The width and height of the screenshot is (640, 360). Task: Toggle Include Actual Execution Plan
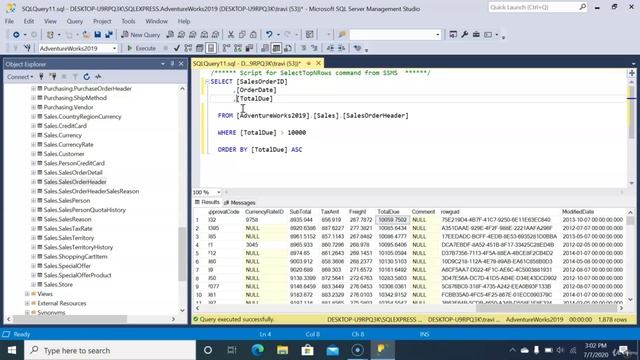pyautogui.click(x=227, y=48)
